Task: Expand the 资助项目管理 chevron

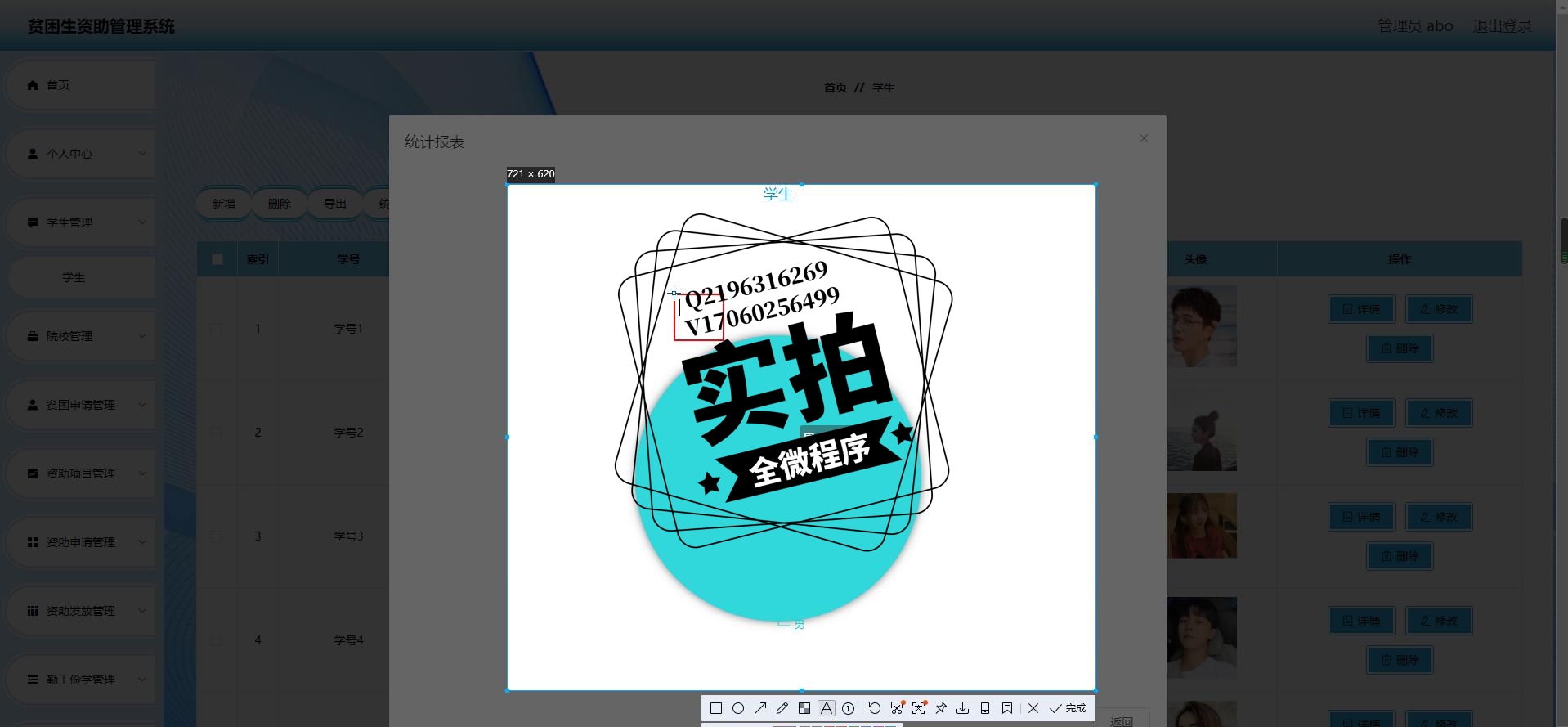Action: click(142, 473)
